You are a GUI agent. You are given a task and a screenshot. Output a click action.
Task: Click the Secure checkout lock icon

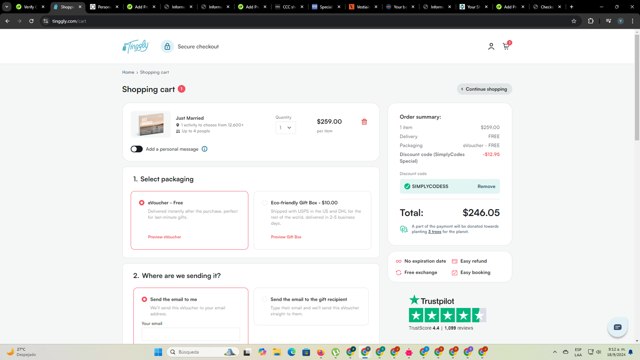167,47
